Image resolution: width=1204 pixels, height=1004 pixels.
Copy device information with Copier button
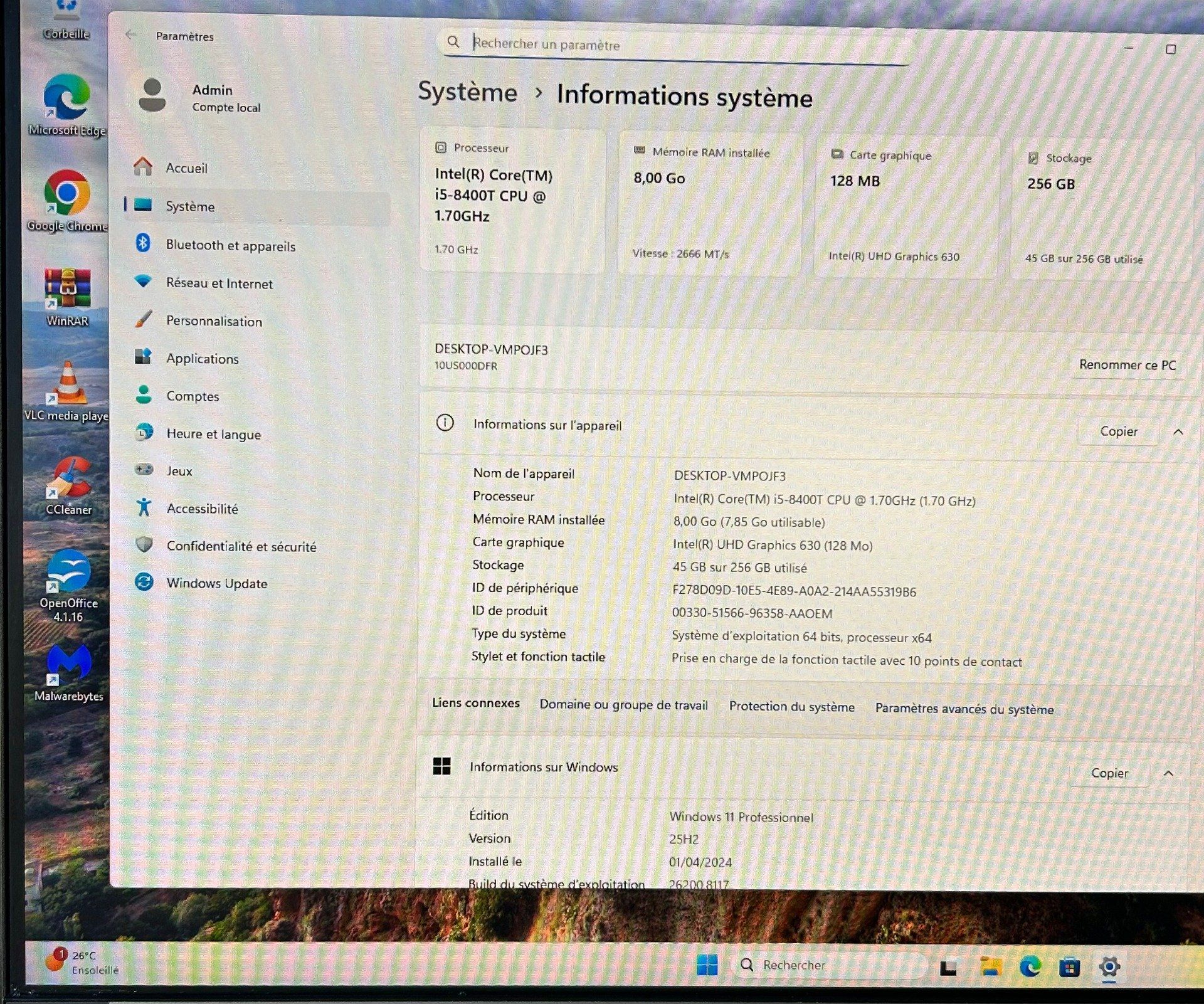[1118, 431]
